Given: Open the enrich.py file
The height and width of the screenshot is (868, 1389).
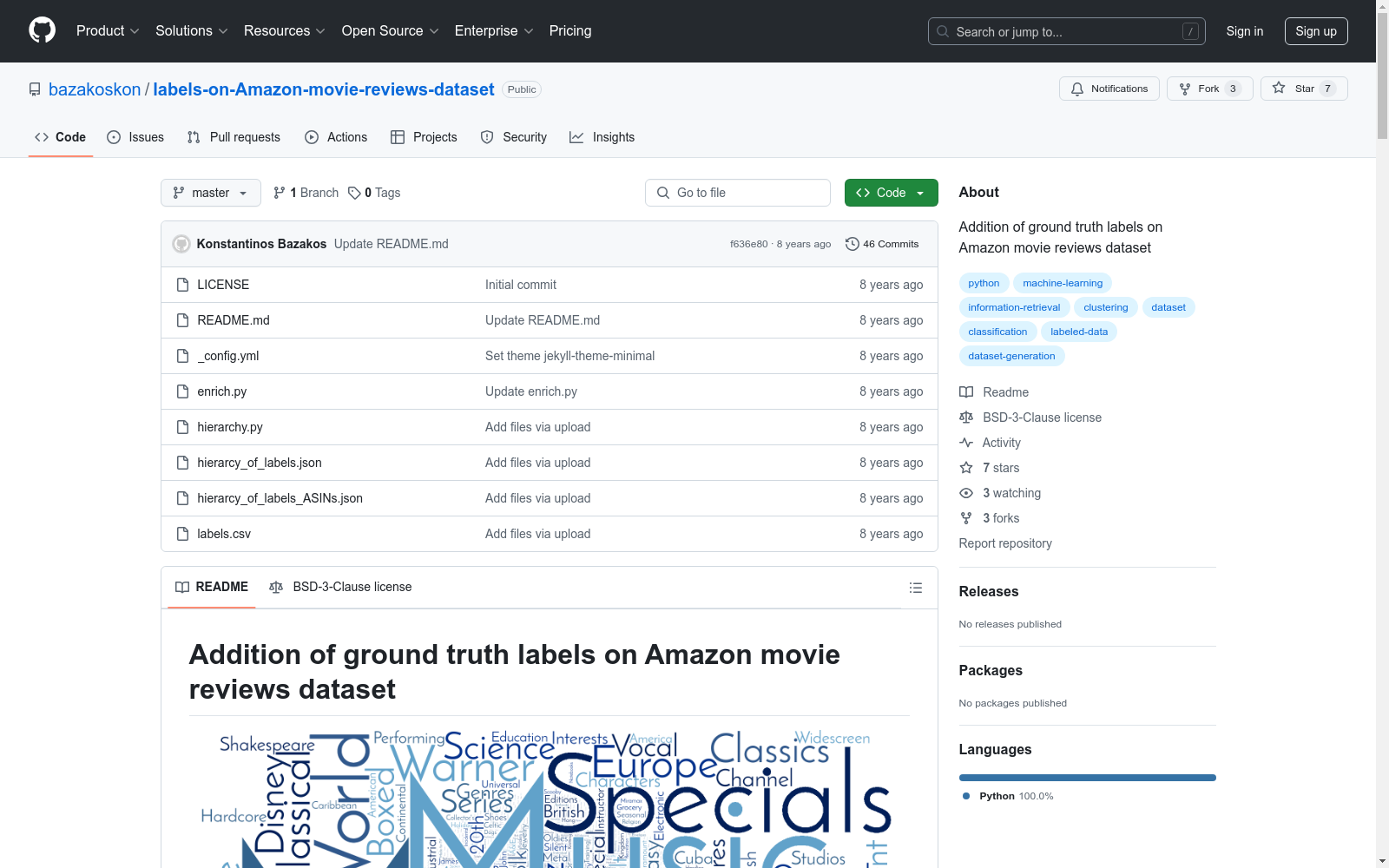Looking at the screenshot, I should click(222, 391).
